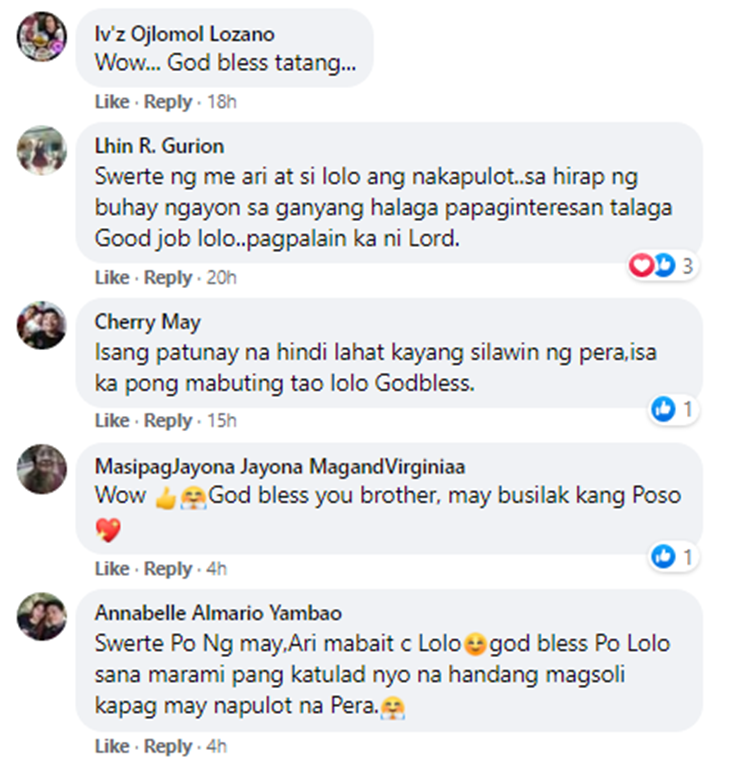This screenshot has width=750, height=760.
Task: Like Annabelle Almario Yambao's comment
Action: [x=112, y=746]
